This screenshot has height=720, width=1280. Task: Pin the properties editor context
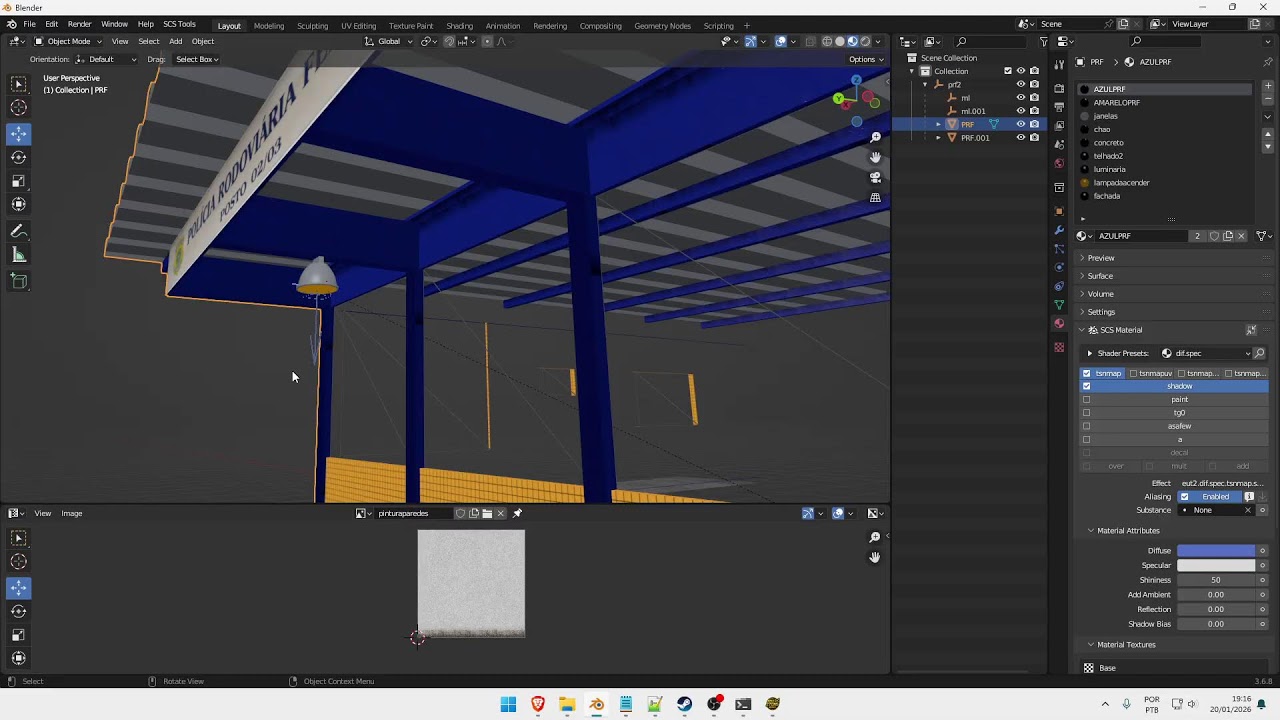[1268, 62]
